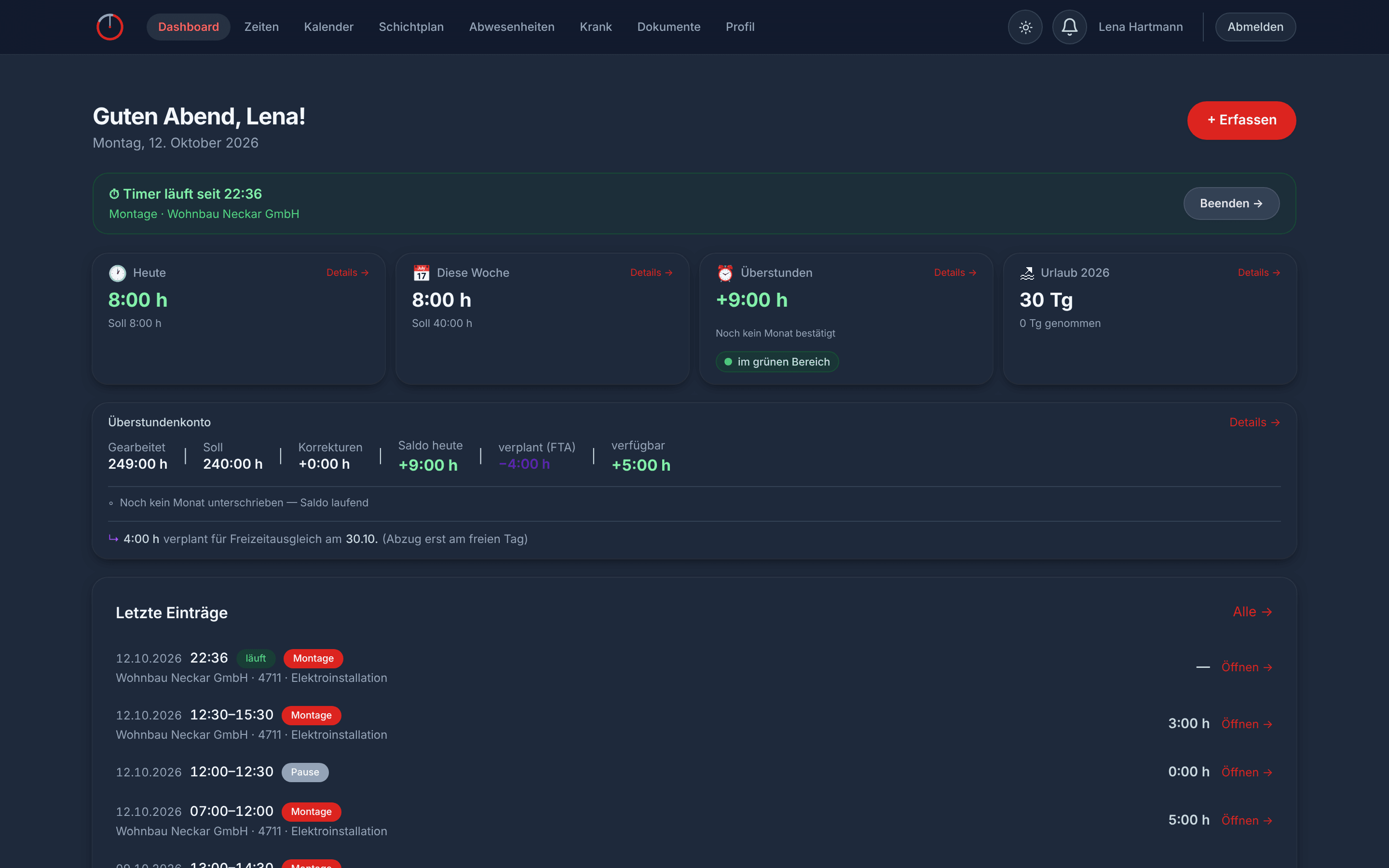
Task: Click '30 Tg' vacation value
Action: click(1046, 299)
